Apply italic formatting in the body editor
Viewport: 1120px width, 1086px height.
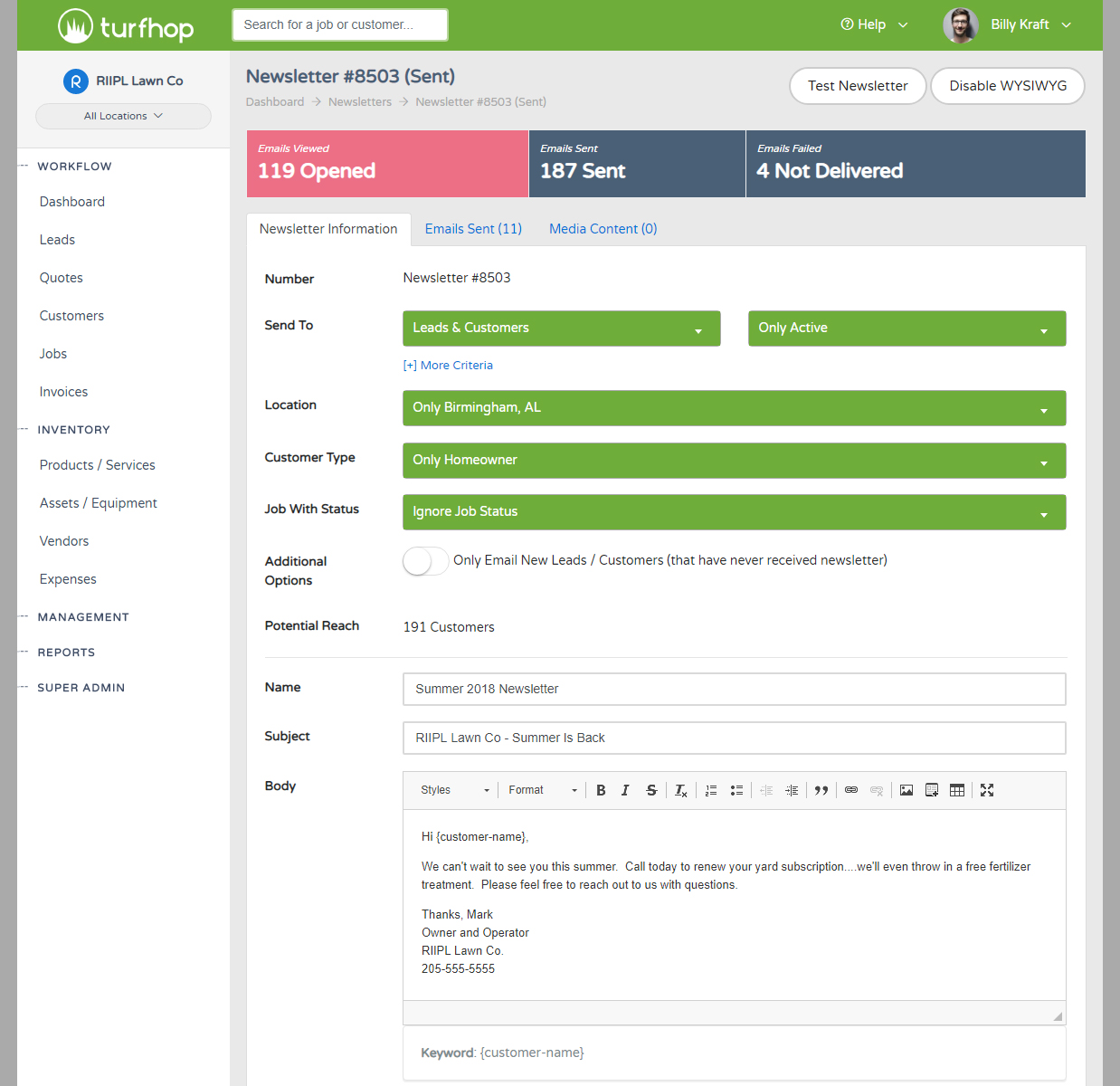pyautogui.click(x=625, y=790)
